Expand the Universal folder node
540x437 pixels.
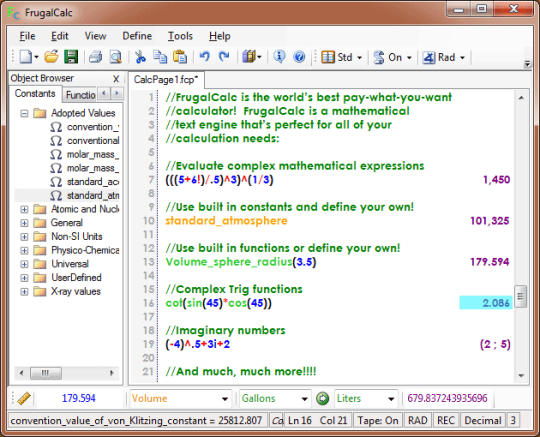(x=24, y=264)
